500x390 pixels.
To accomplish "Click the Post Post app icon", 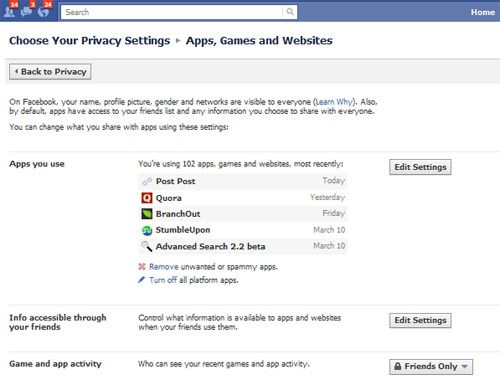I will click(147, 181).
